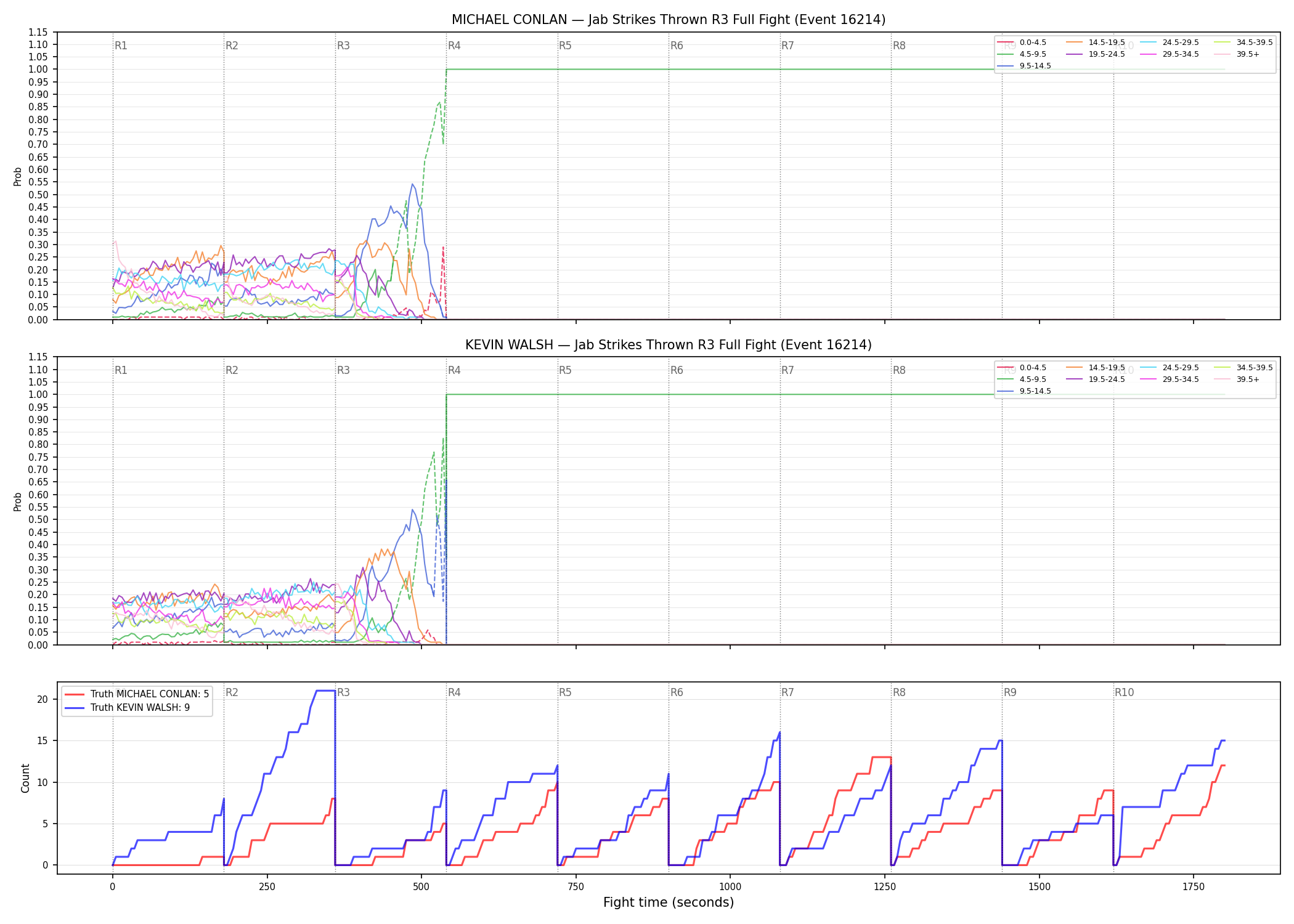This screenshot has height=924, width=1294.
Task: Click the R2 round marker in Walsh chart
Action: [232, 370]
